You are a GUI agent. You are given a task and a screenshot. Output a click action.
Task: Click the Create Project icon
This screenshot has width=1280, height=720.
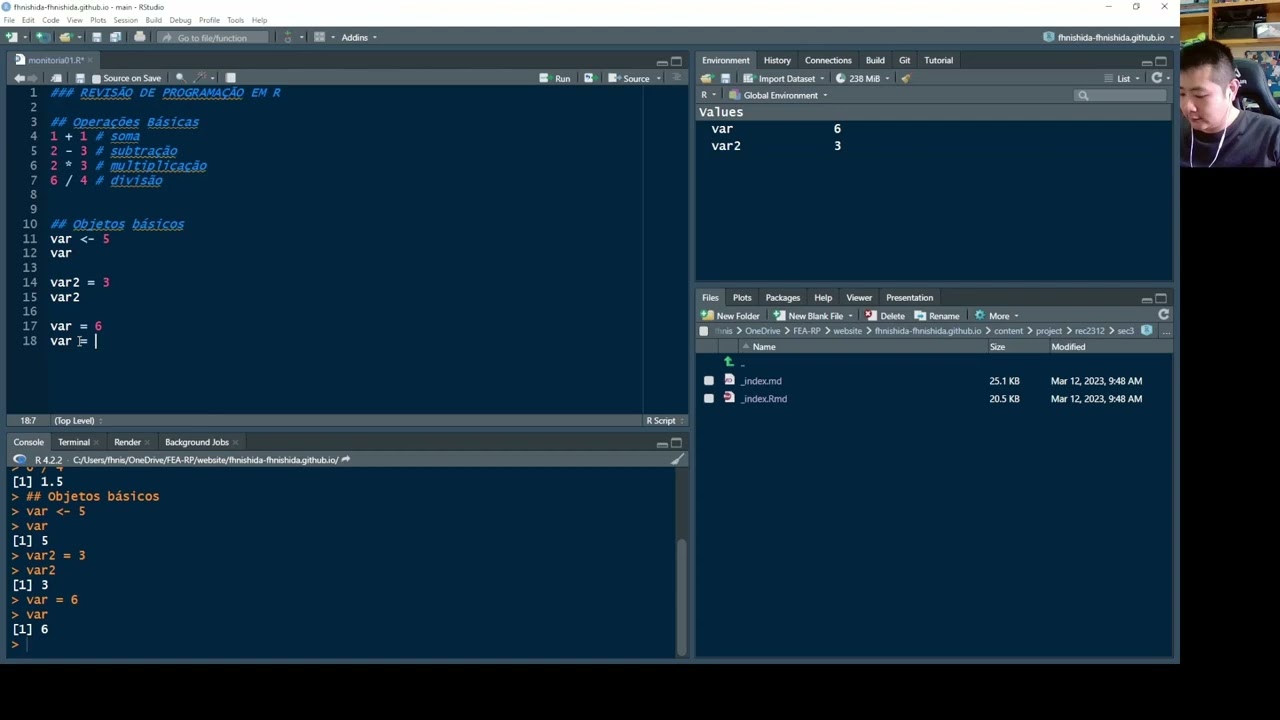tap(42, 37)
